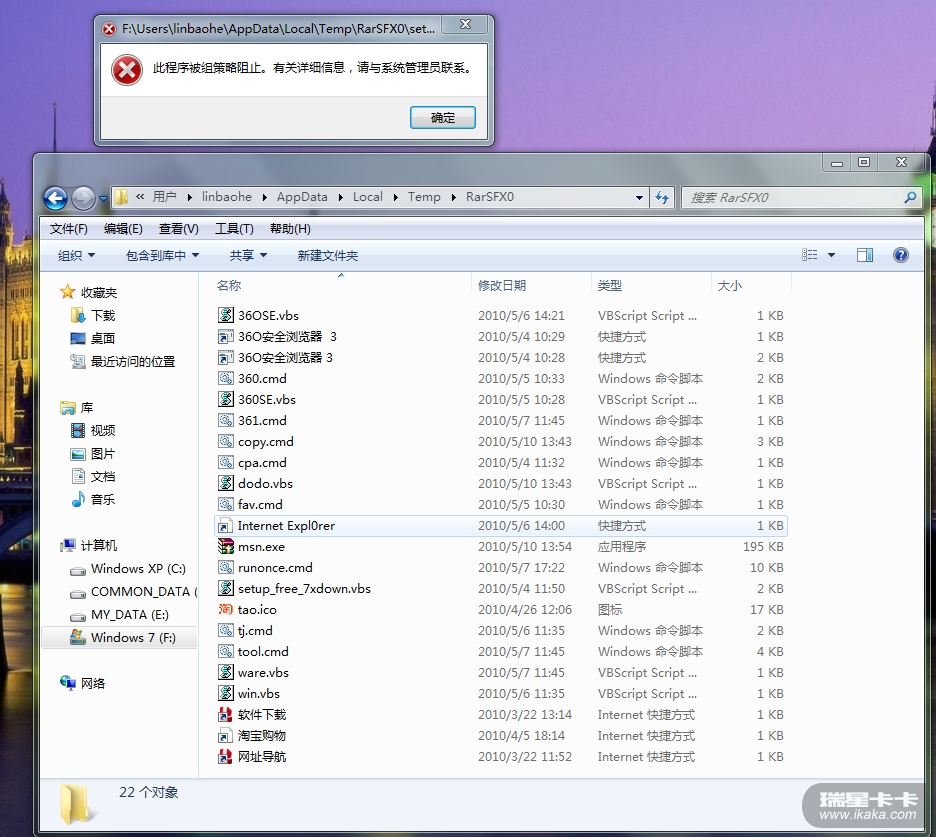Image resolution: width=936 pixels, height=837 pixels.
Task: Click the 新建文件夹 button
Action: [328, 256]
